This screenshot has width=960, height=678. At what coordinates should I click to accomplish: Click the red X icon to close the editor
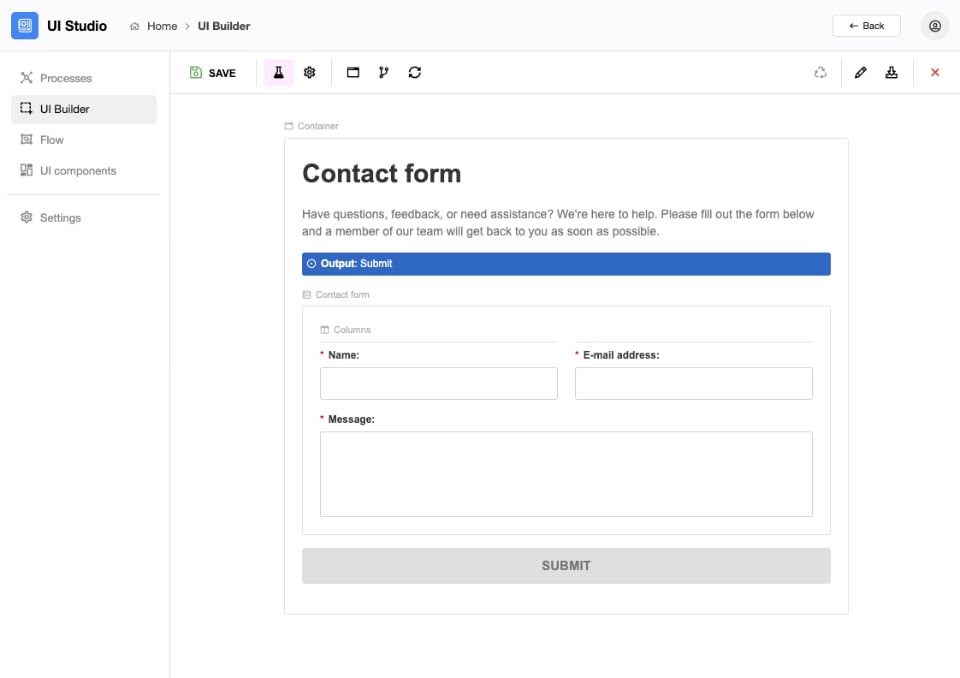(x=935, y=72)
